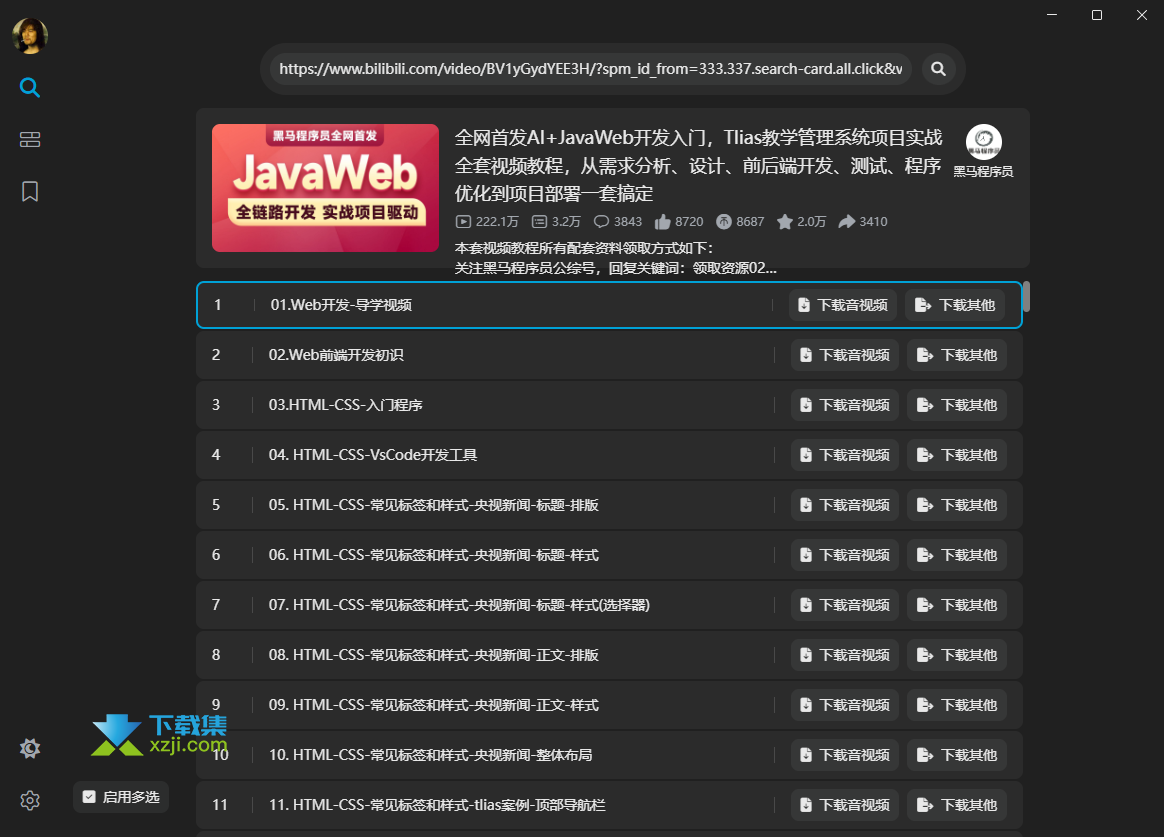Click the episode list scrollbar thumb
This screenshot has height=837, width=1164.
click(1026, 296)
